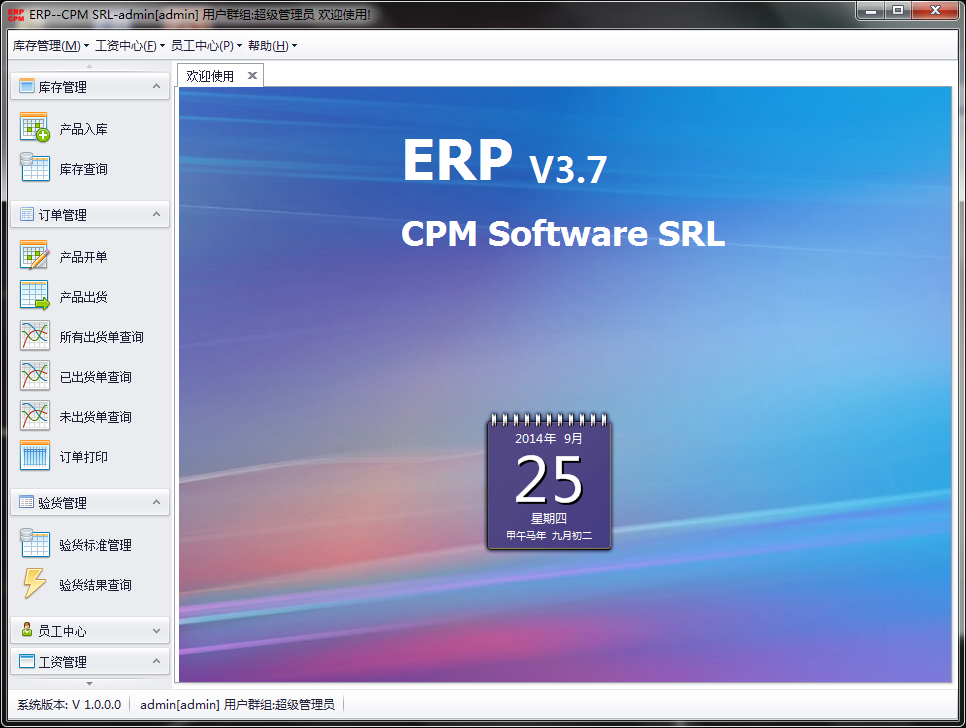Open the 帮助(H) menu
Viewport: 966px width, 728px height.
(x=272, y=46)
